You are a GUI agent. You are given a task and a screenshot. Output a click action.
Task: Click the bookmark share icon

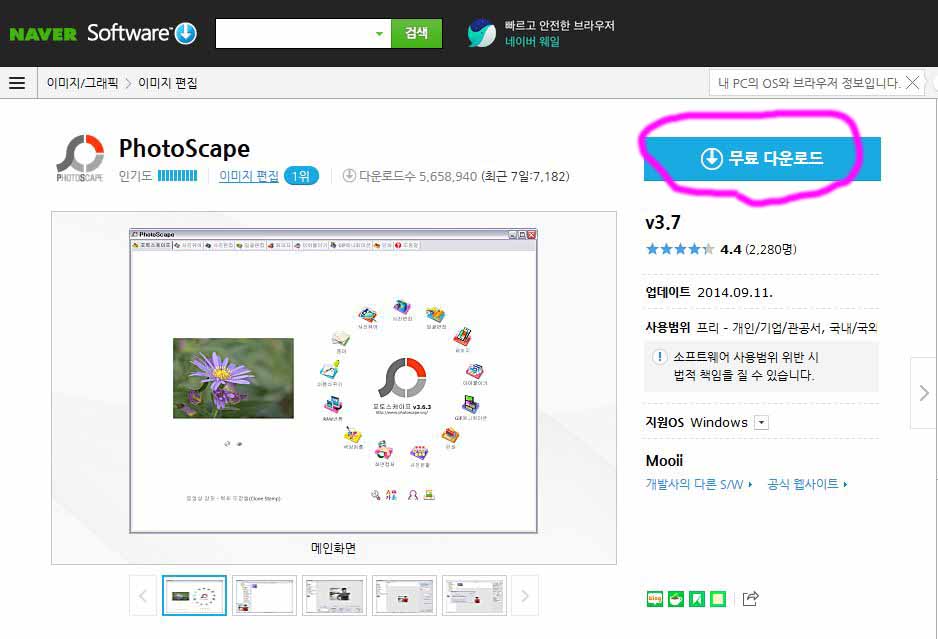point(697,598)
